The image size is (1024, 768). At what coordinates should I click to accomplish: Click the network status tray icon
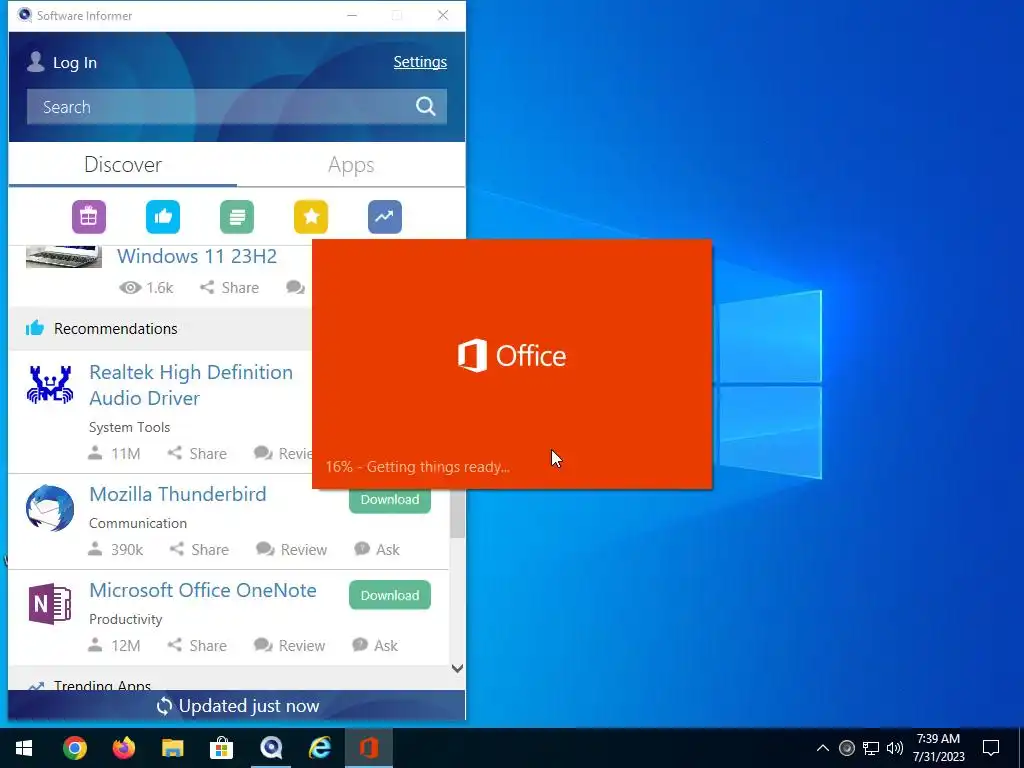coord(871,748)
